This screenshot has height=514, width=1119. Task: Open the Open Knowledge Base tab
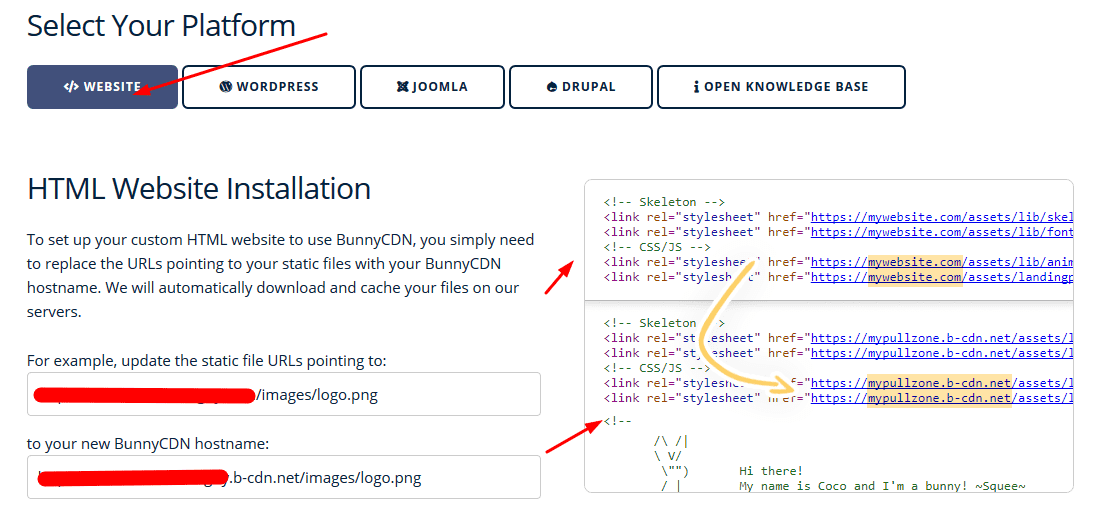click(x=781, y=87)
